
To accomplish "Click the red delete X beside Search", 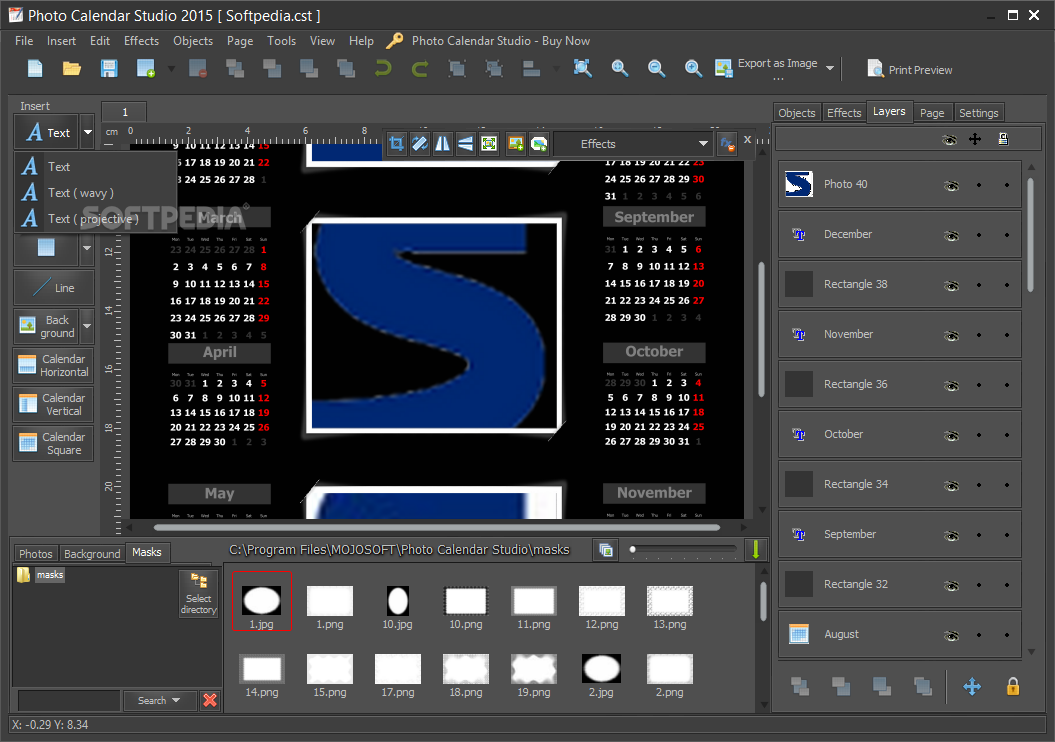I will (x=209, y=700).
